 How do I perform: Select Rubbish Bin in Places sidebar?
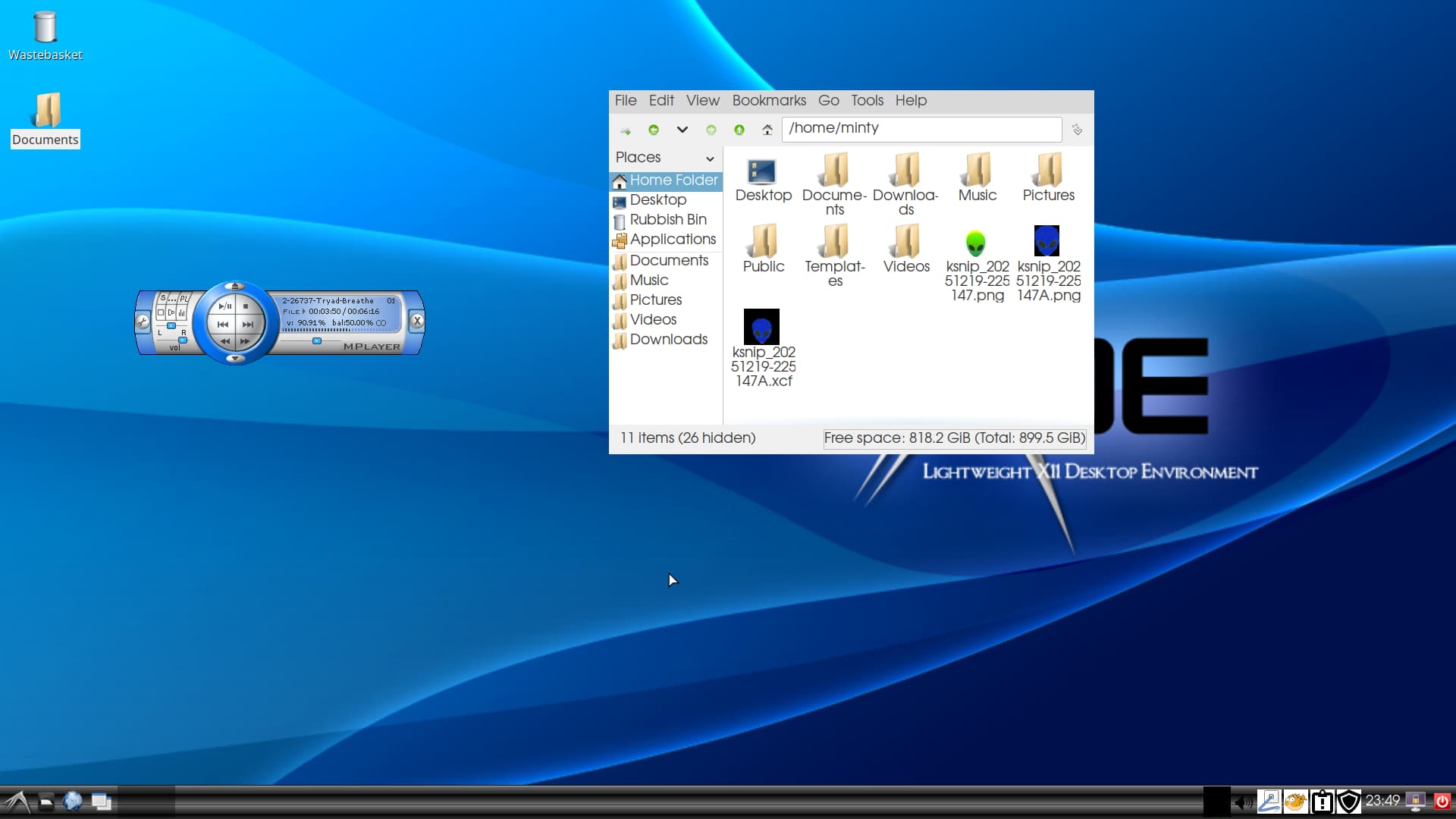point(667,220)
